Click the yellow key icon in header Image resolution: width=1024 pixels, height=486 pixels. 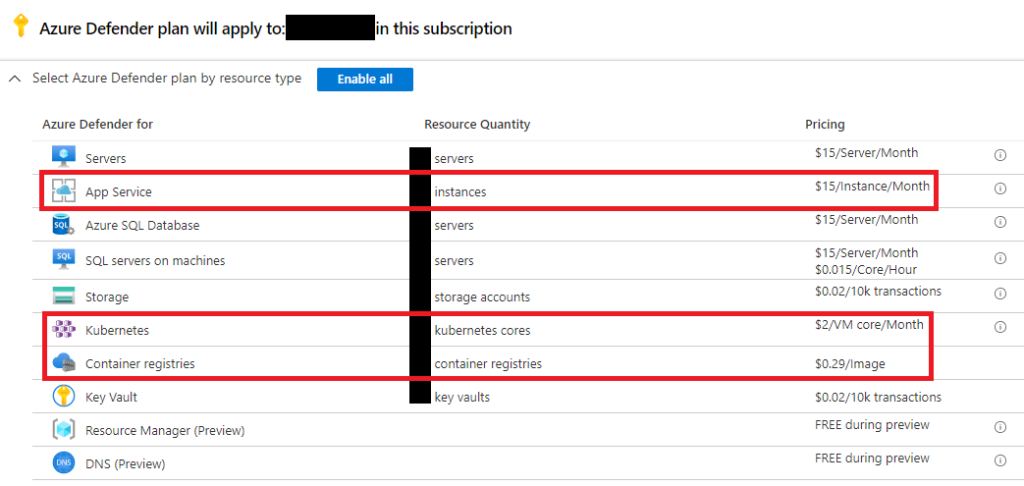click(x=21, y=27)
